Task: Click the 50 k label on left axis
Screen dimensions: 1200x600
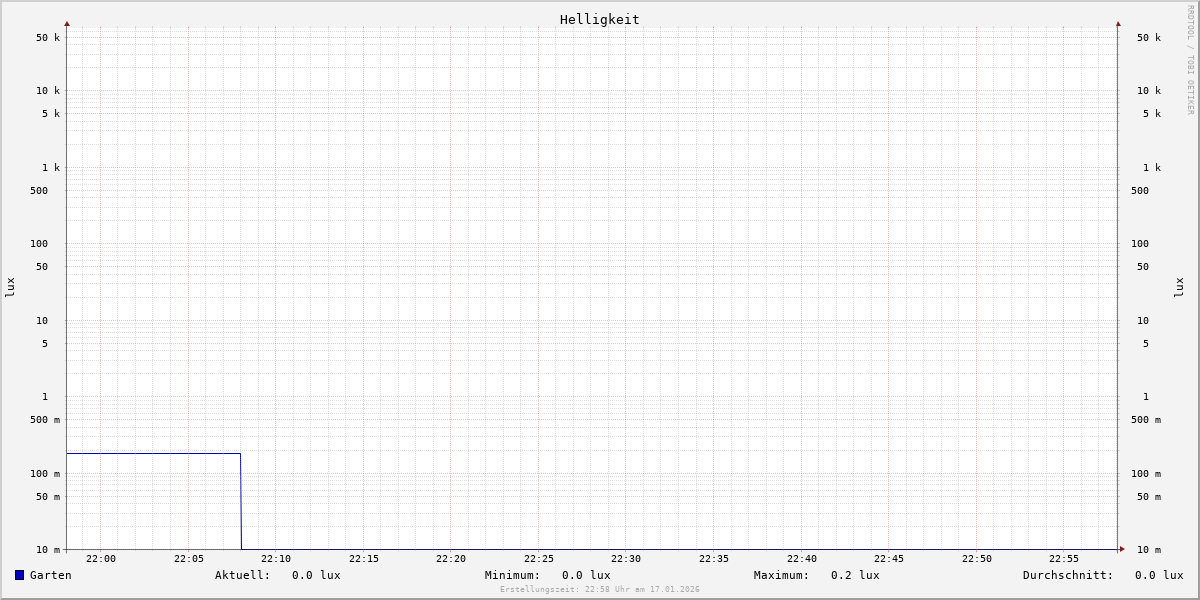Action: (48, 38)
